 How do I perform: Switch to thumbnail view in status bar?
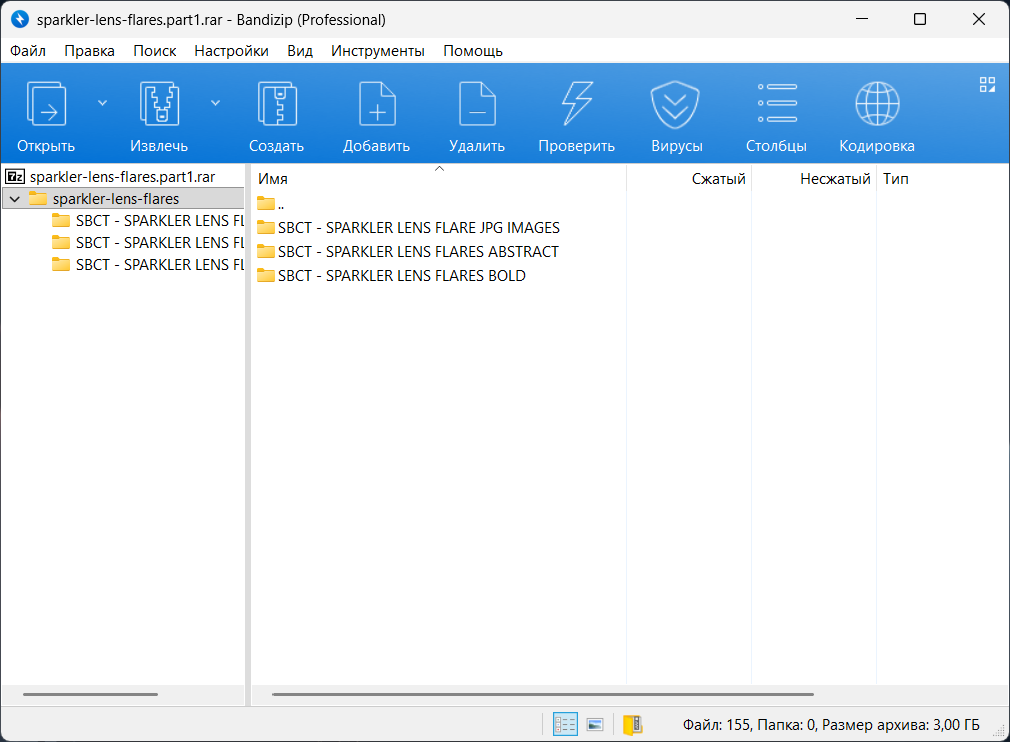click(595, 724)
